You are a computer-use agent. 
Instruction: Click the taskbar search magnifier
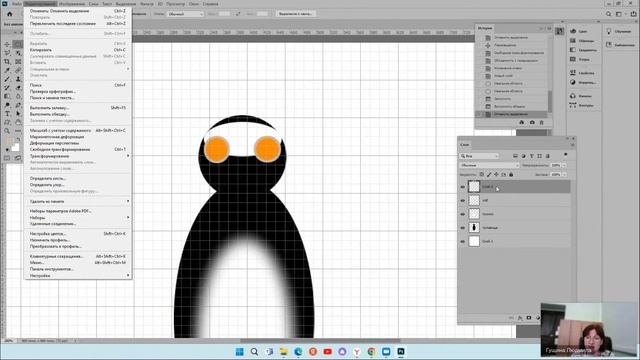[254, 351]
